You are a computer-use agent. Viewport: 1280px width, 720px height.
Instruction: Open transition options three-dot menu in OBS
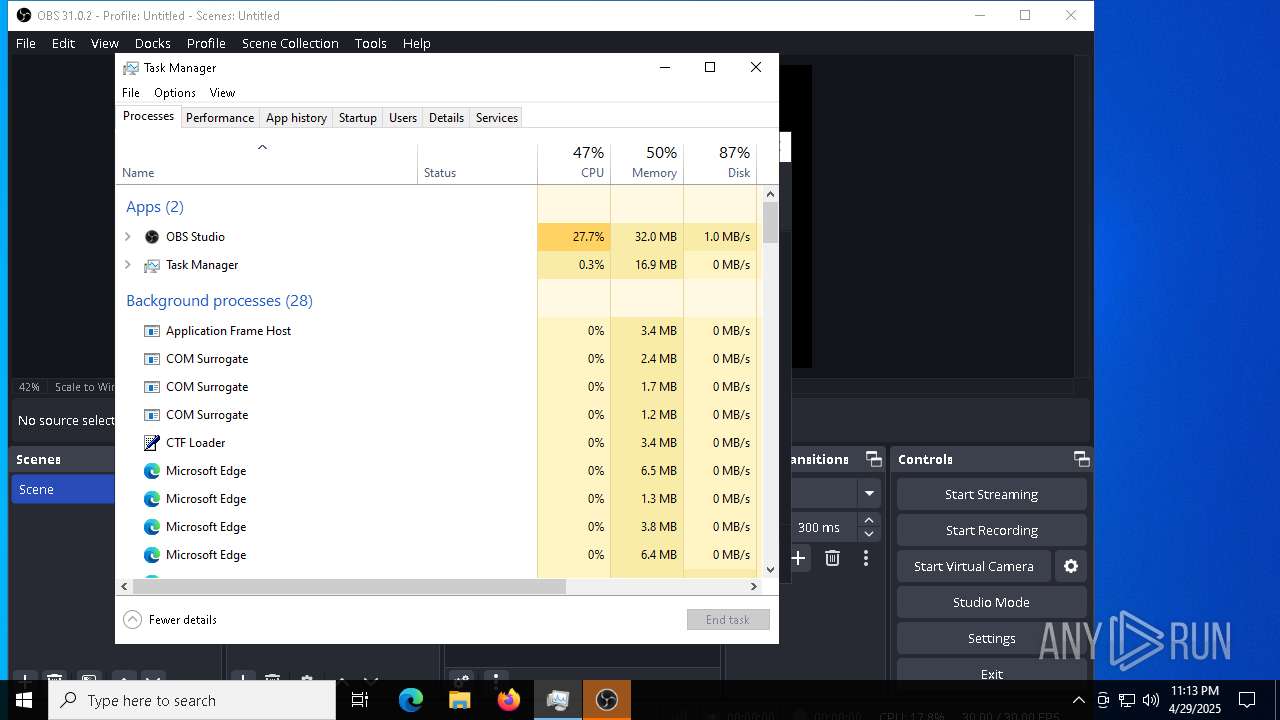(x=866, y=558)
